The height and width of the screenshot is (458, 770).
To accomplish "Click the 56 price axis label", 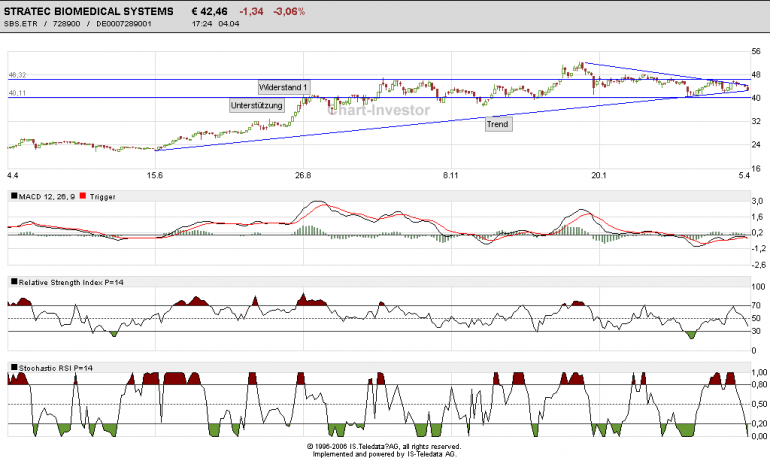I will pyautogui.click(x=756, y=51).
